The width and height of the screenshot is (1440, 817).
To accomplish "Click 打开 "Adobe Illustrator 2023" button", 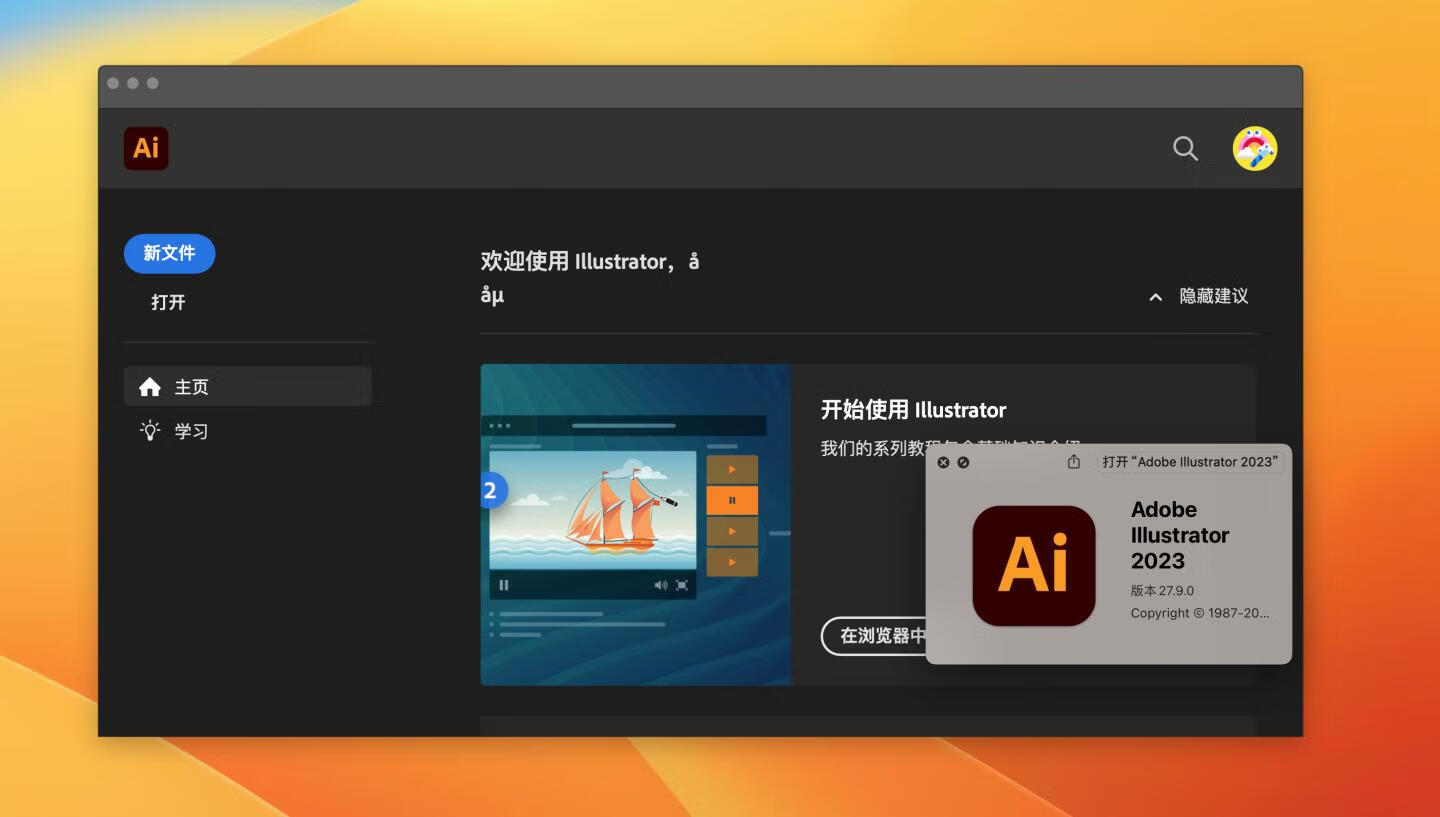I will 1190,462.
